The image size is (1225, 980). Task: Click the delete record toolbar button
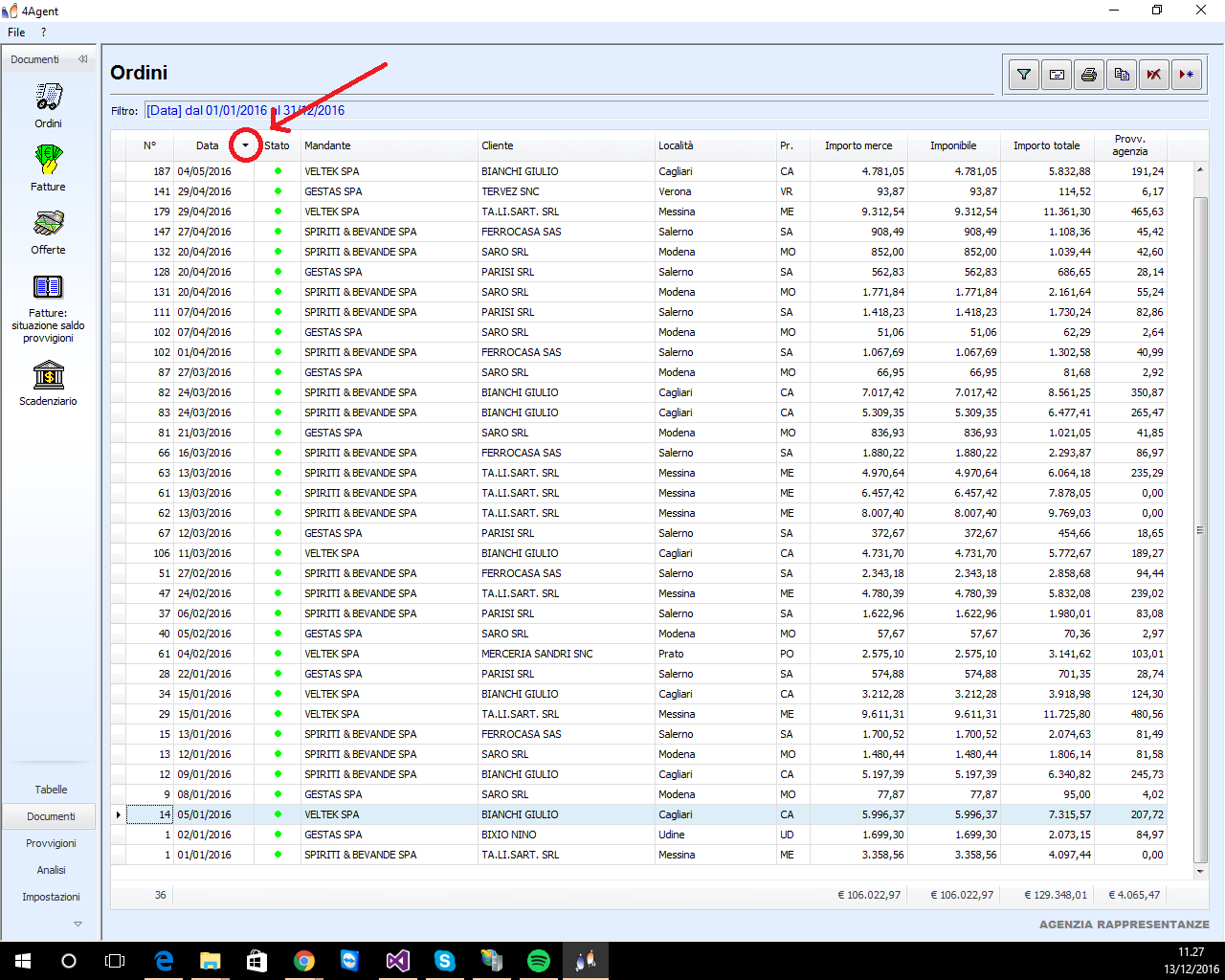click(x=1154, y=75)
